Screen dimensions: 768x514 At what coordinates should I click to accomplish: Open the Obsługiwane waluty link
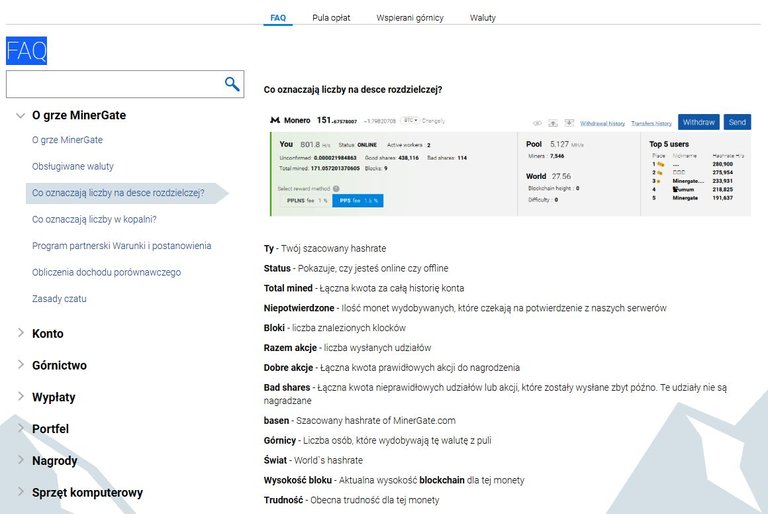(x=72, y=167)
